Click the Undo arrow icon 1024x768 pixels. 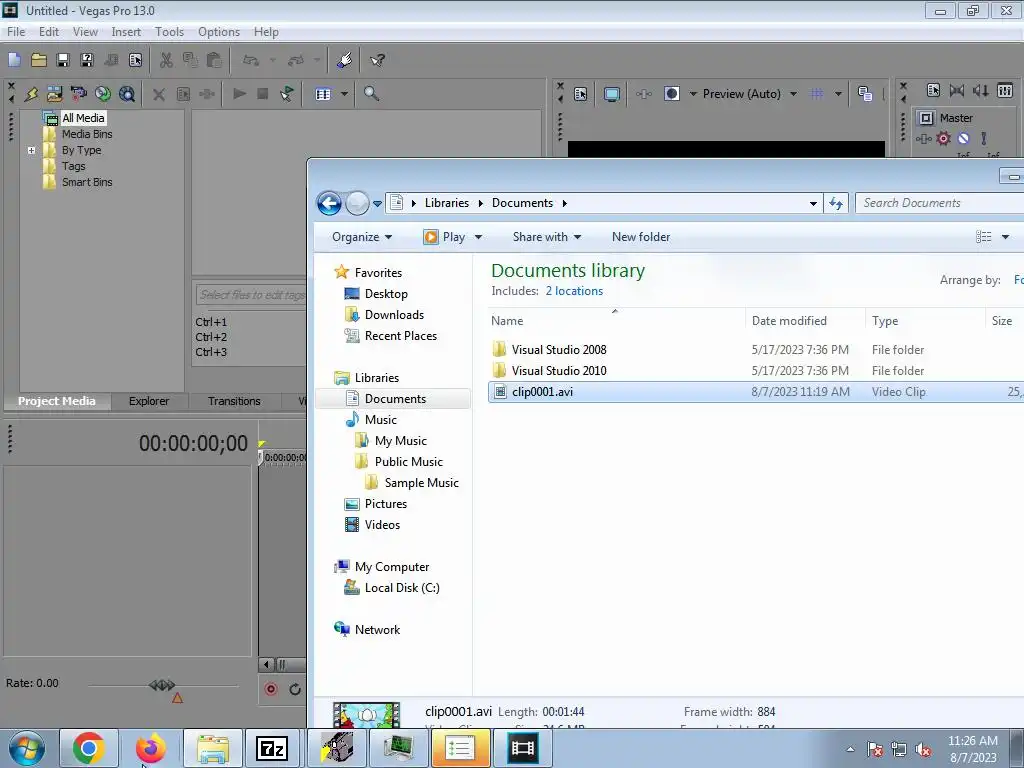pyautogui.click(x=251, y=60)
